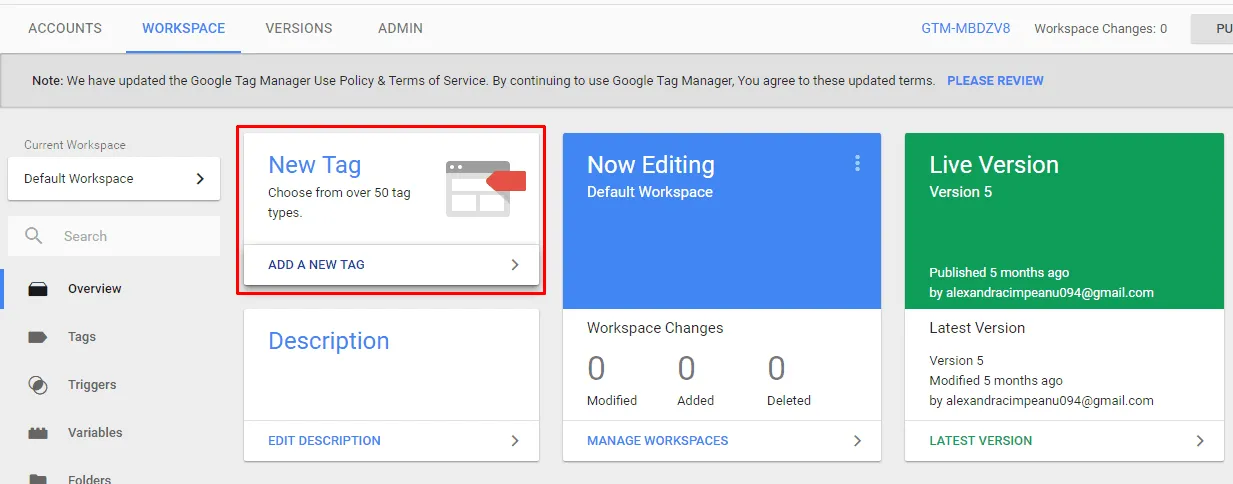1233x484 pixels.
Task: Click the Triggers sidebar icon
Action: point(38,385)
